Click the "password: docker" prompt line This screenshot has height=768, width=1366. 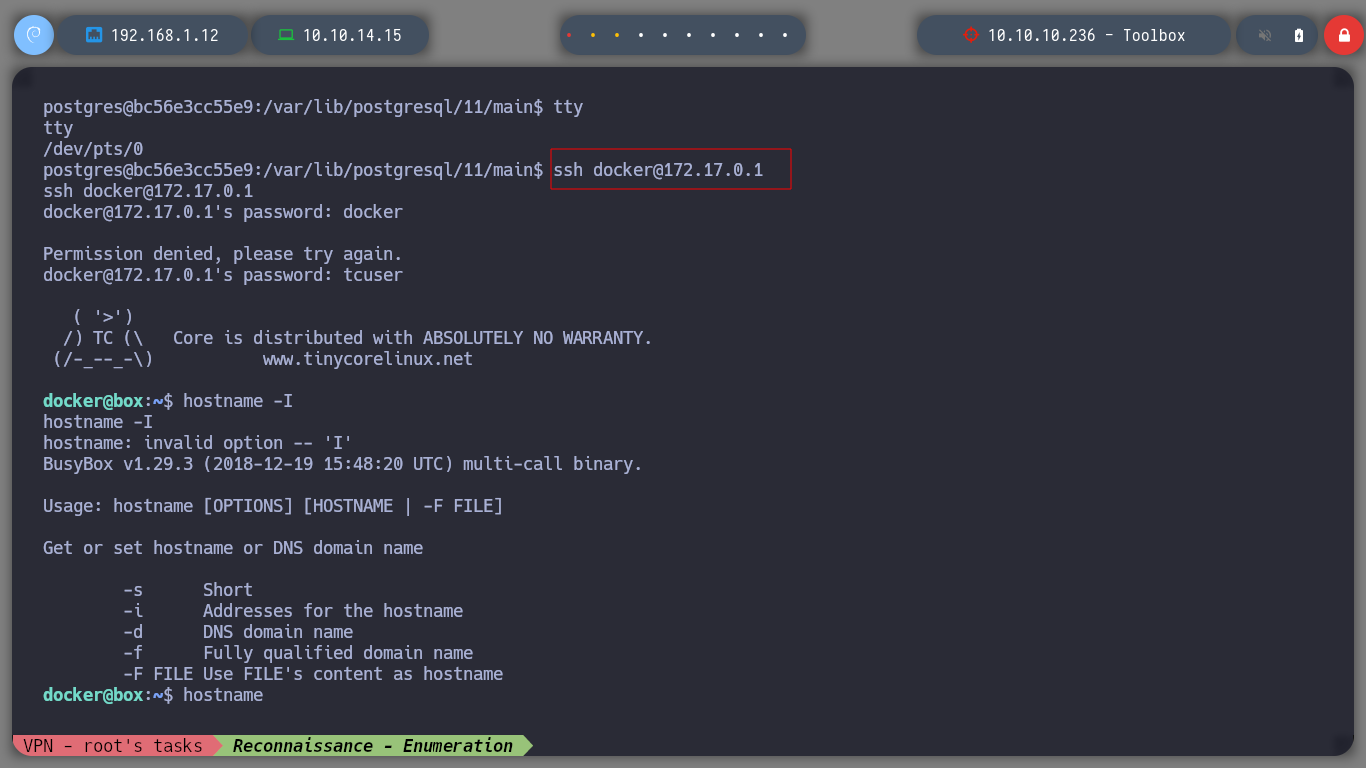(223, 212)
